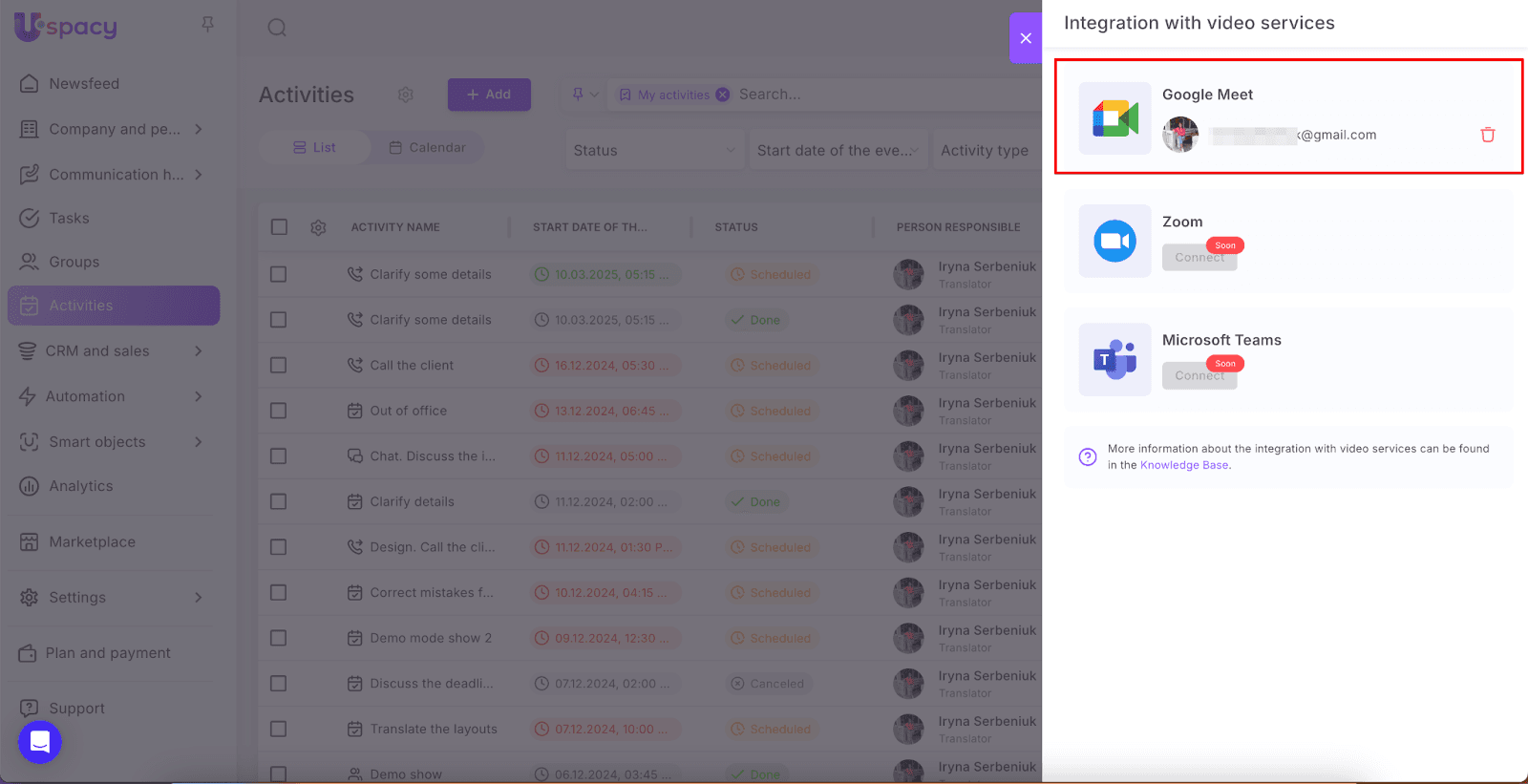Check the 'Call the client' row checkbox
This screenshot has width=1528, height=784.
(x=279, y=365)
